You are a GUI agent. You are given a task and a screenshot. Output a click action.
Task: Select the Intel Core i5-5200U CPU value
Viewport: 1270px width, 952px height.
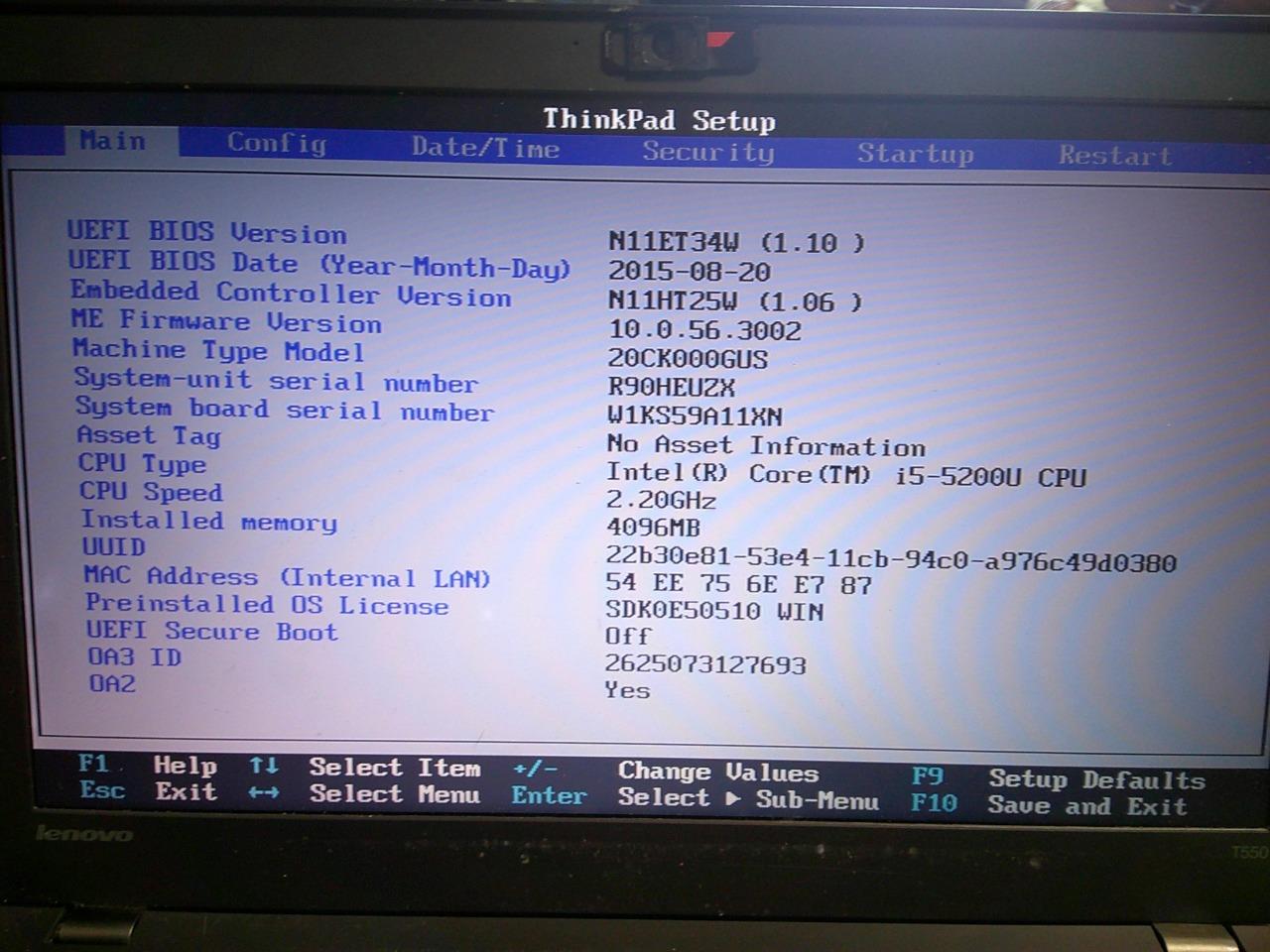point(846,475)
